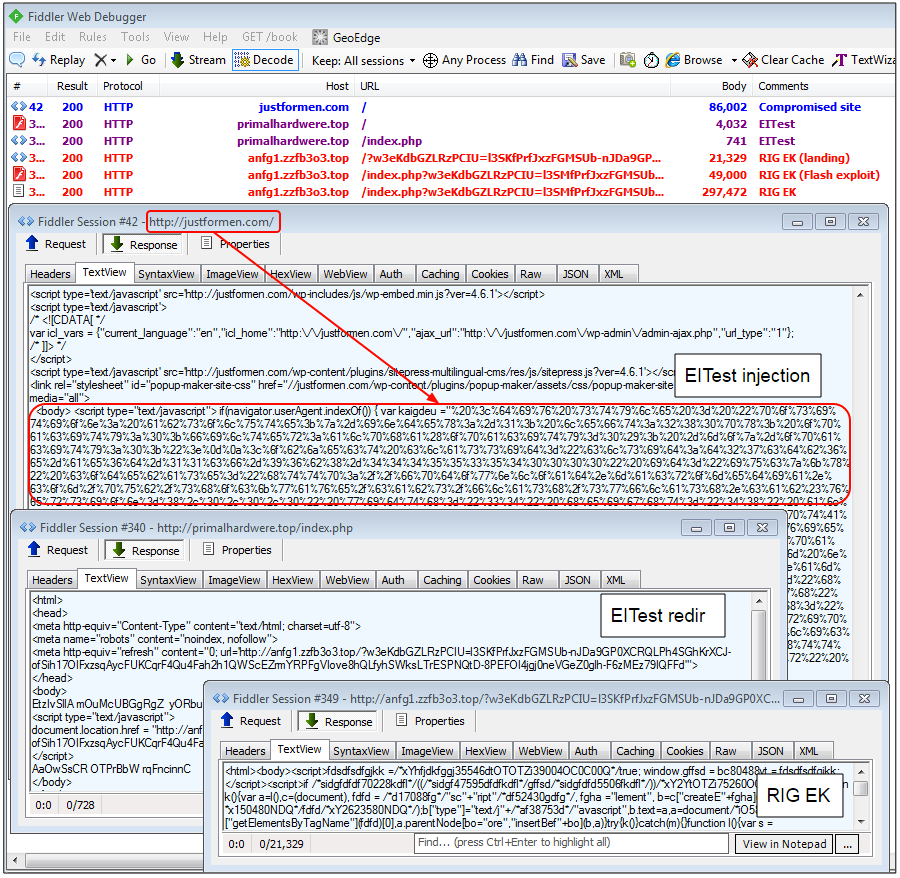The image size is (900, 878).
Task: Click scroll down arrow in Session #349 text
Action: click(861, 822)
